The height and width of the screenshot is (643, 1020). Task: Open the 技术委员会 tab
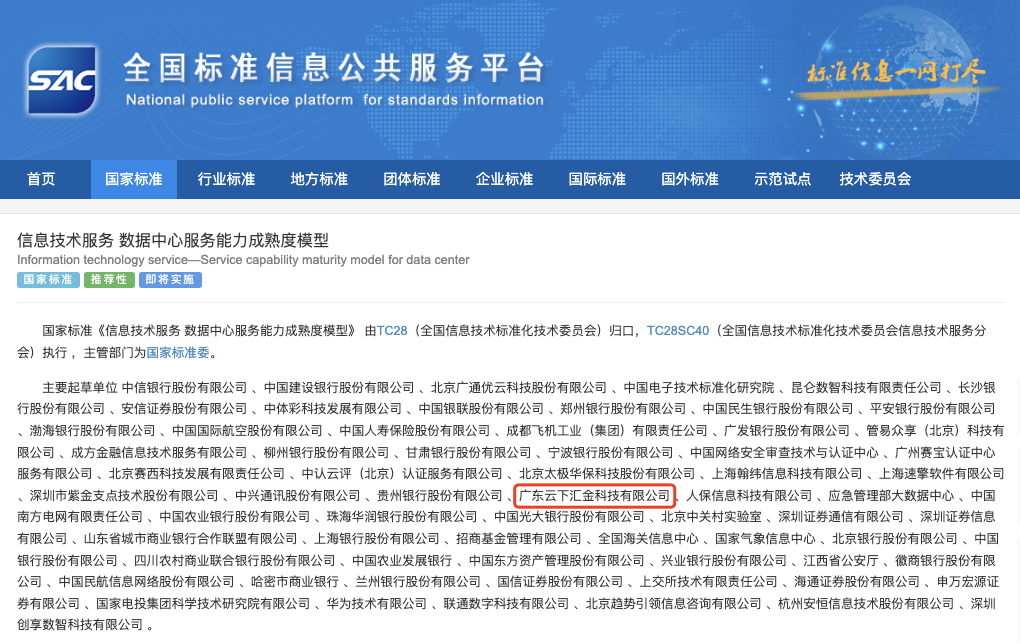tap(875, 179)
